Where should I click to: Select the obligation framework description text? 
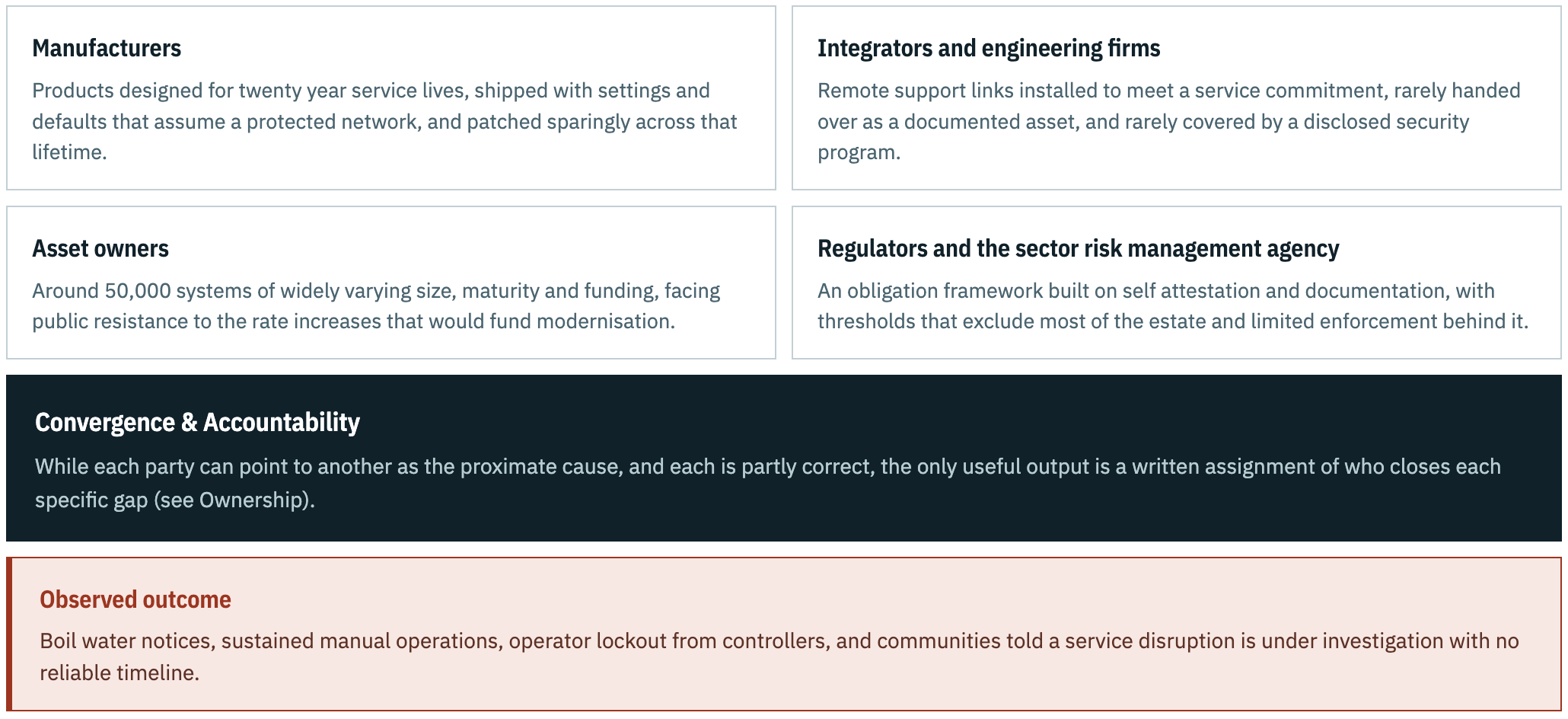1173,305
